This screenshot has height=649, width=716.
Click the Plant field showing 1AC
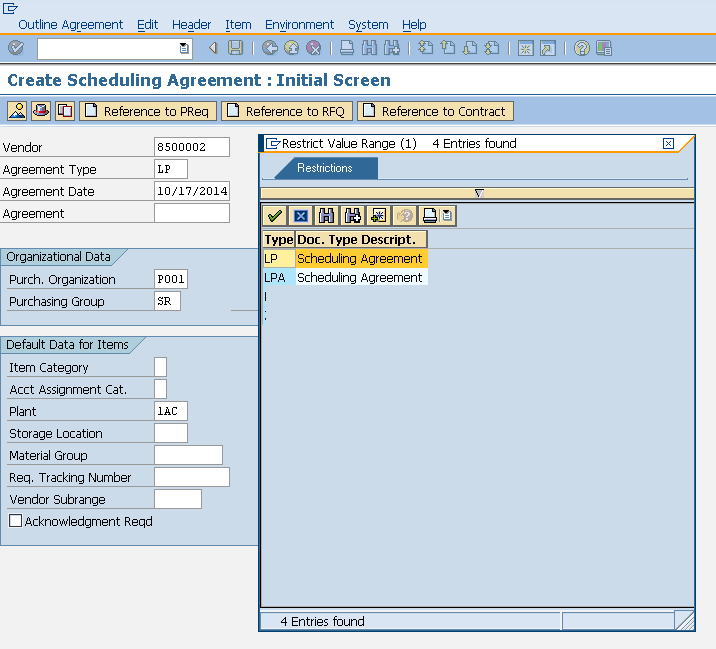coord(171,411)
